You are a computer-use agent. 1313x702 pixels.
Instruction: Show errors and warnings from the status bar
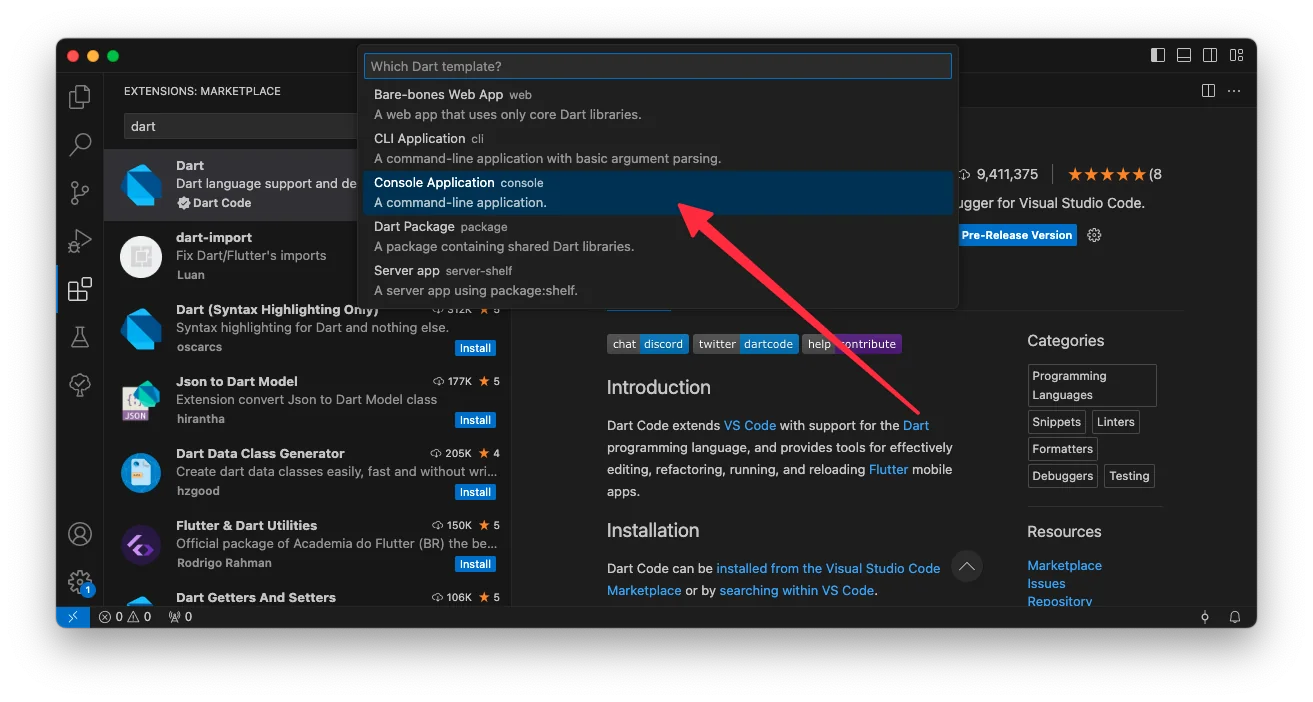pos(125,617)
